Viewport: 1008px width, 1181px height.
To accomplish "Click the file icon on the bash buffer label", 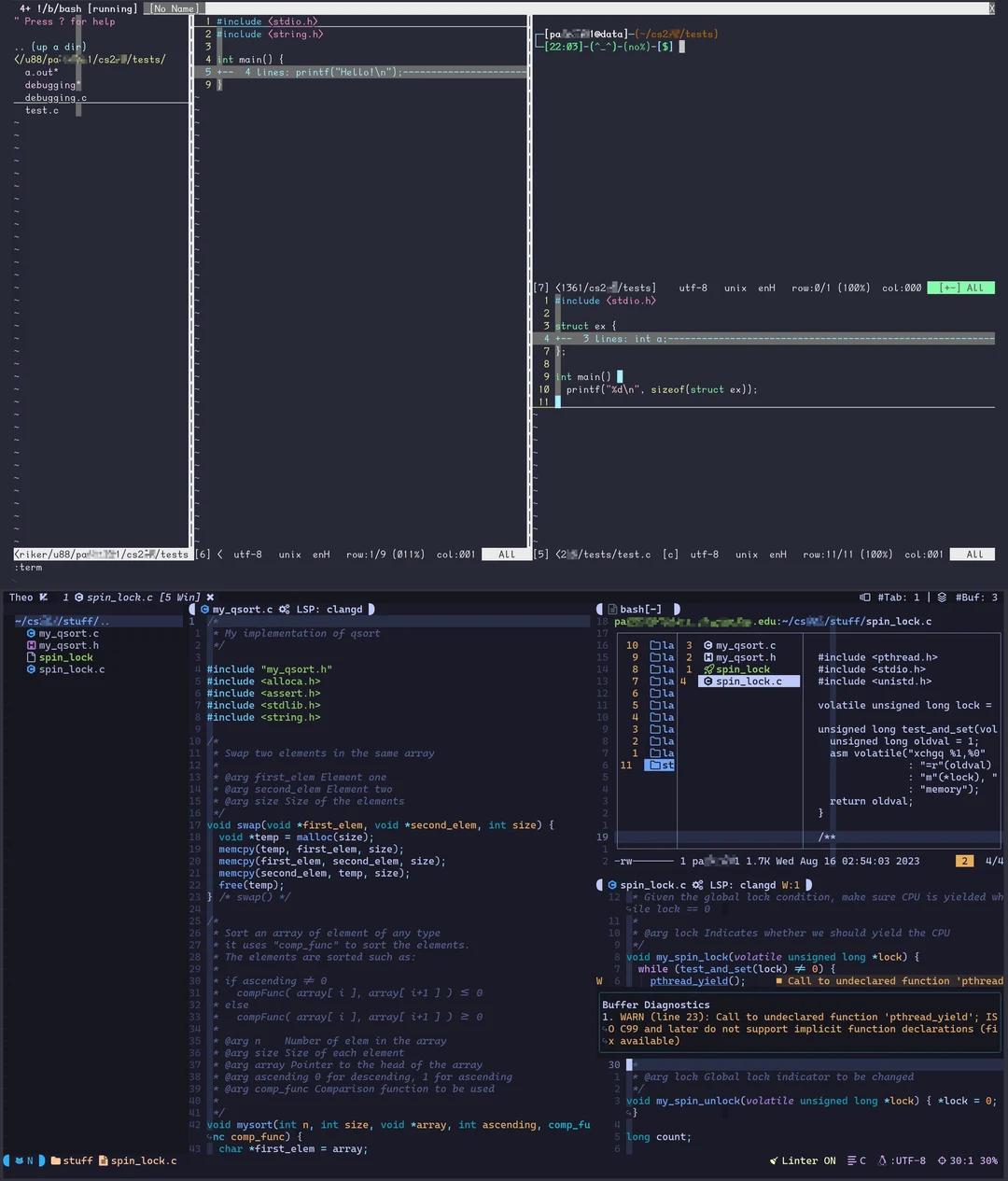I will tap(611, 609).
